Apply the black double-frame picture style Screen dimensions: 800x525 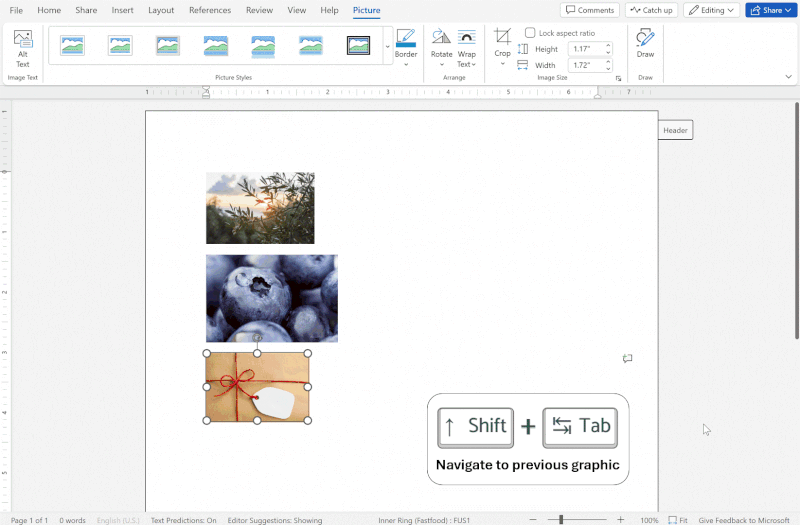(358, 45)
